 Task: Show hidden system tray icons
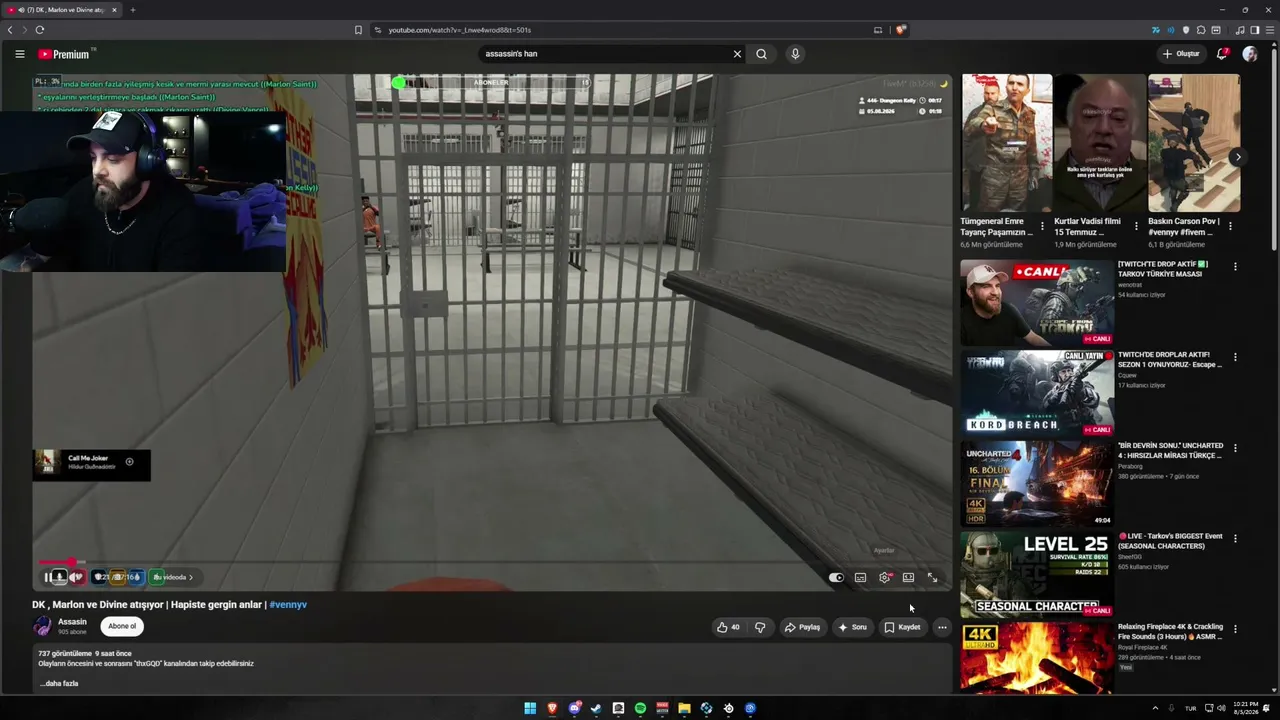[1156, 708]
